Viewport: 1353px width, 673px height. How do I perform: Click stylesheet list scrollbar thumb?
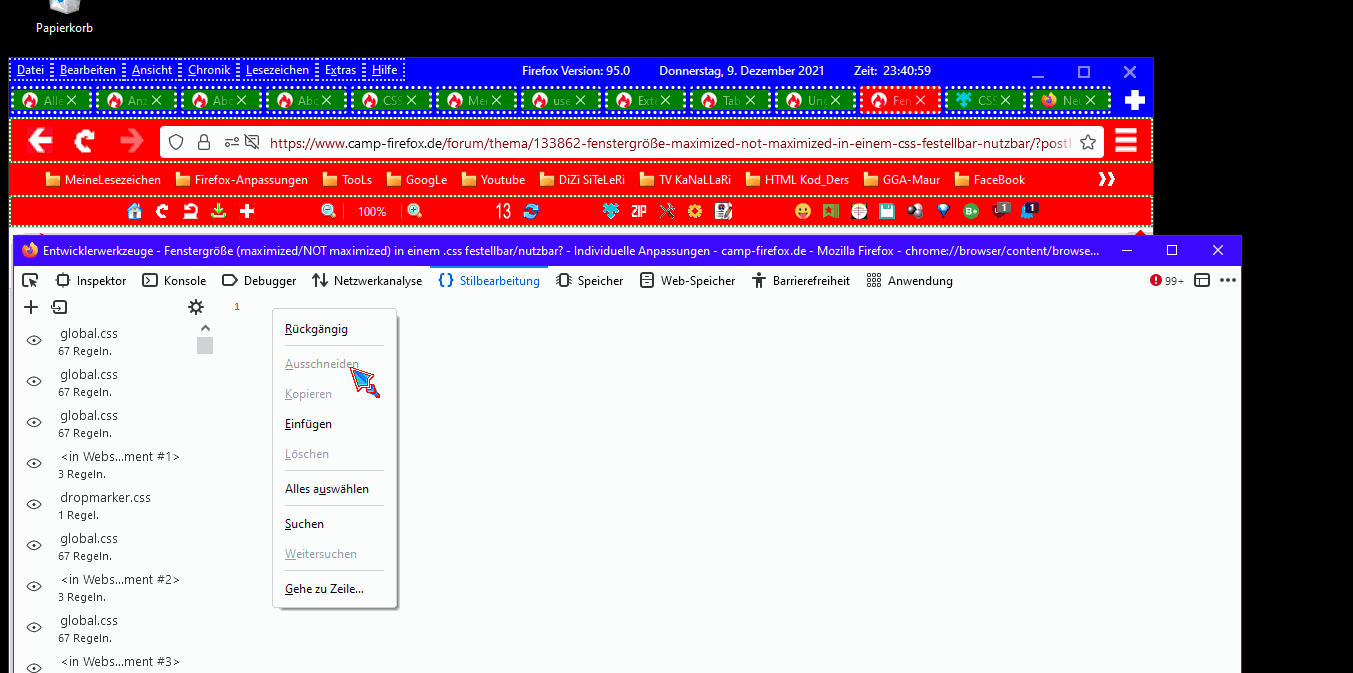(x=205, y=345)
